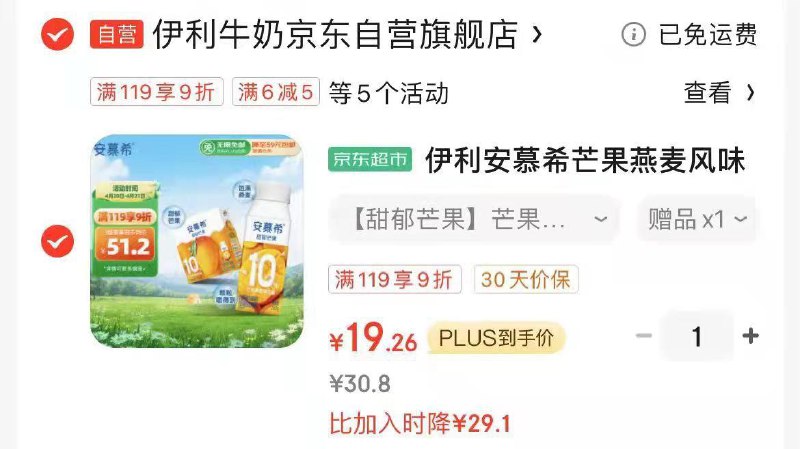Viewport: 800px width, 449px height.
Task: Open 查看 to view all activities
Action: click(708, 93)
